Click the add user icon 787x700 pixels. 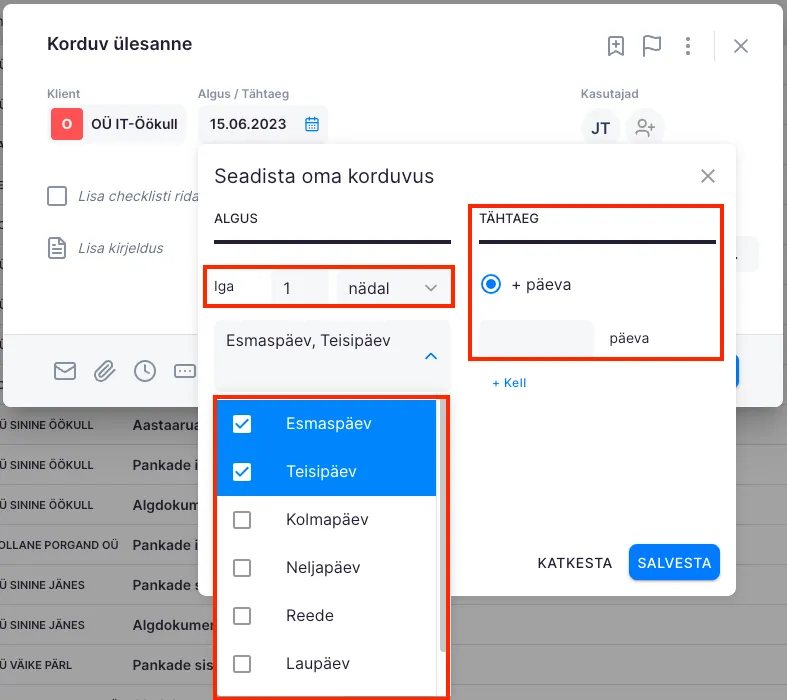coord(645,128)
